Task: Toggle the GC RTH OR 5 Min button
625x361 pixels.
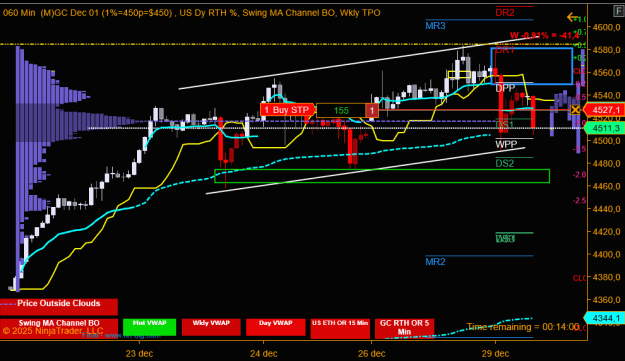Action: 404,328
